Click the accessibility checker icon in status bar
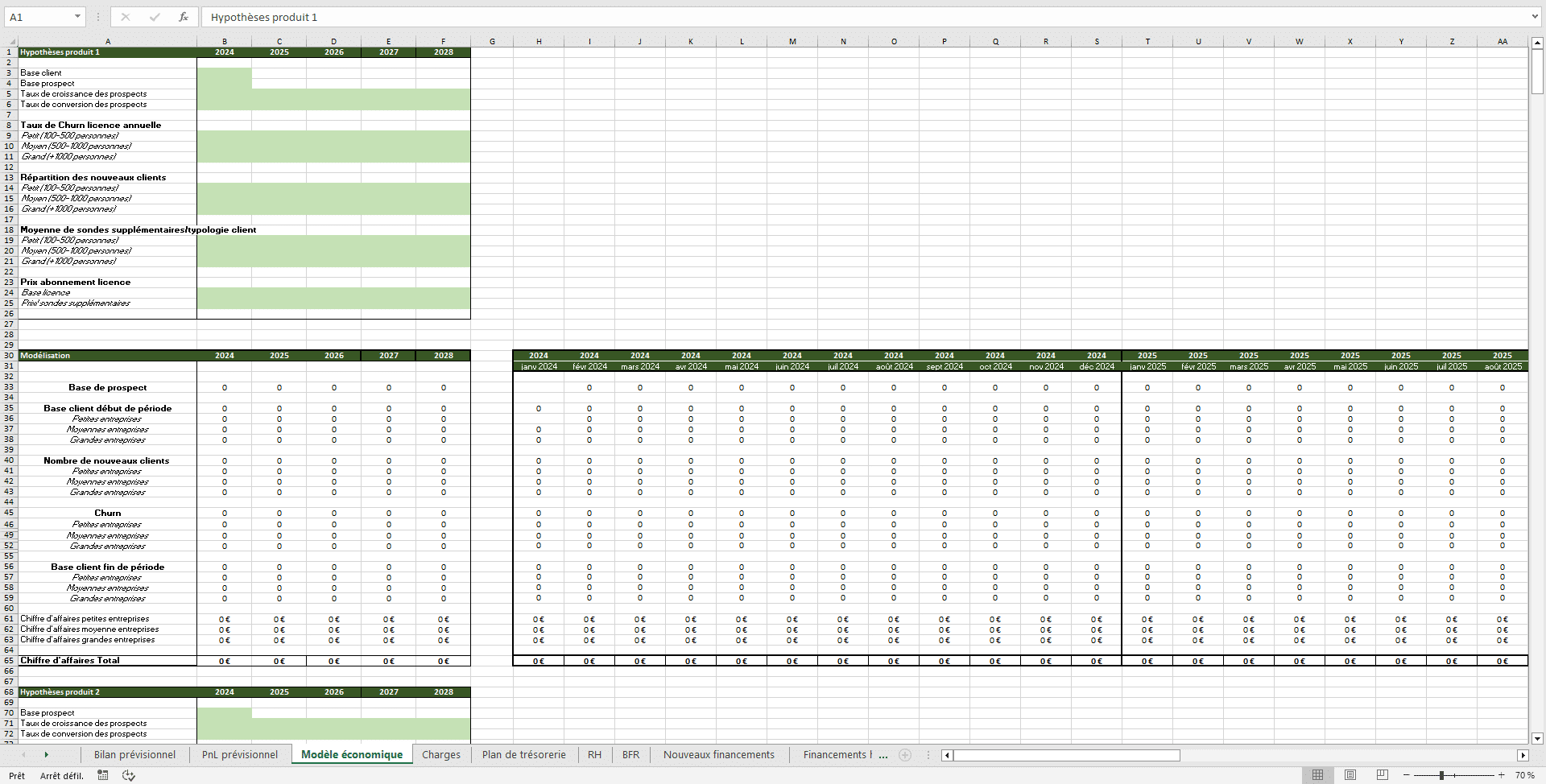The height and width of the screenshot is (784, 1546). pos(129,775)
